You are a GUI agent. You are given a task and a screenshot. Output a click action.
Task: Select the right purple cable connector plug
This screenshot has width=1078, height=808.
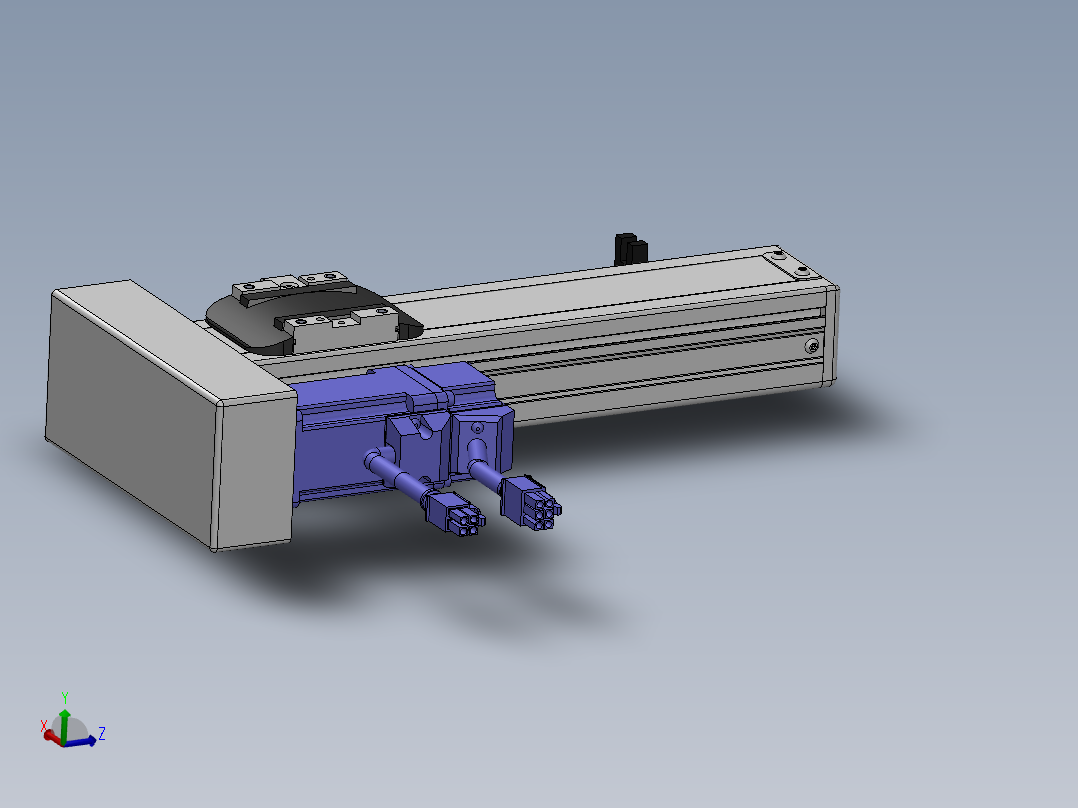(531, 502)
